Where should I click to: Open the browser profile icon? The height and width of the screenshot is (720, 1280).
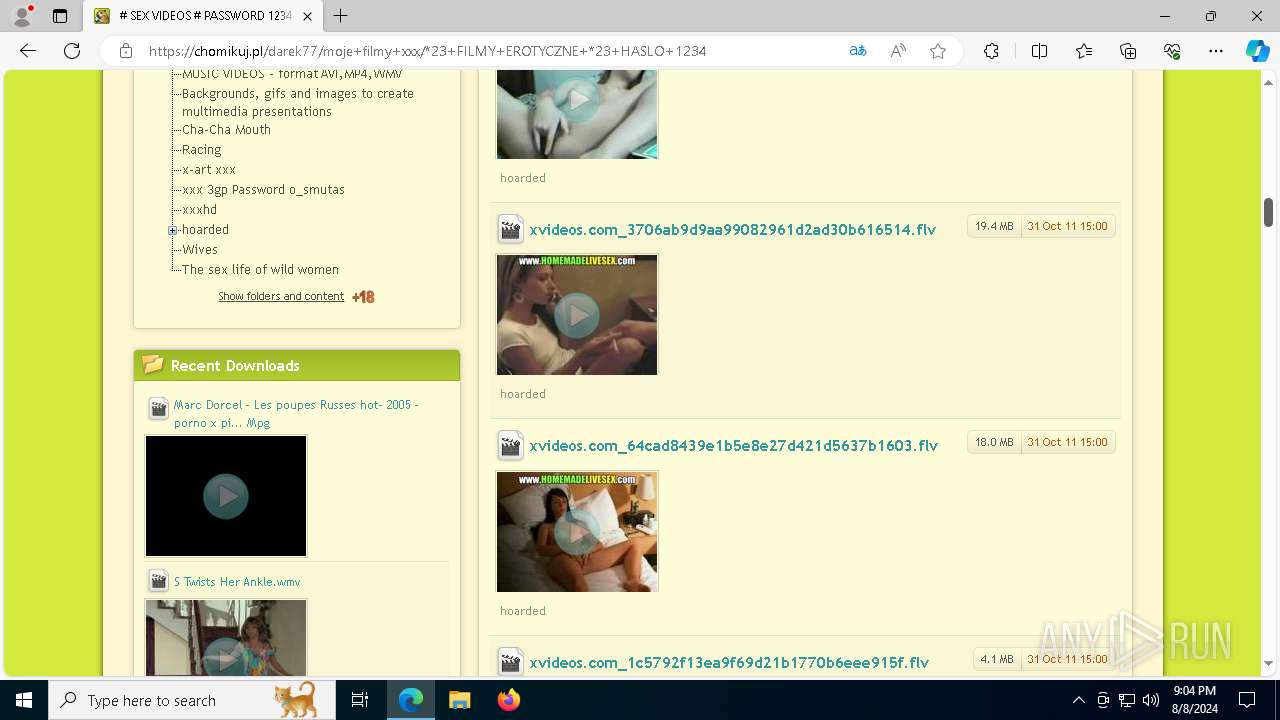click(x=22, y=16)
